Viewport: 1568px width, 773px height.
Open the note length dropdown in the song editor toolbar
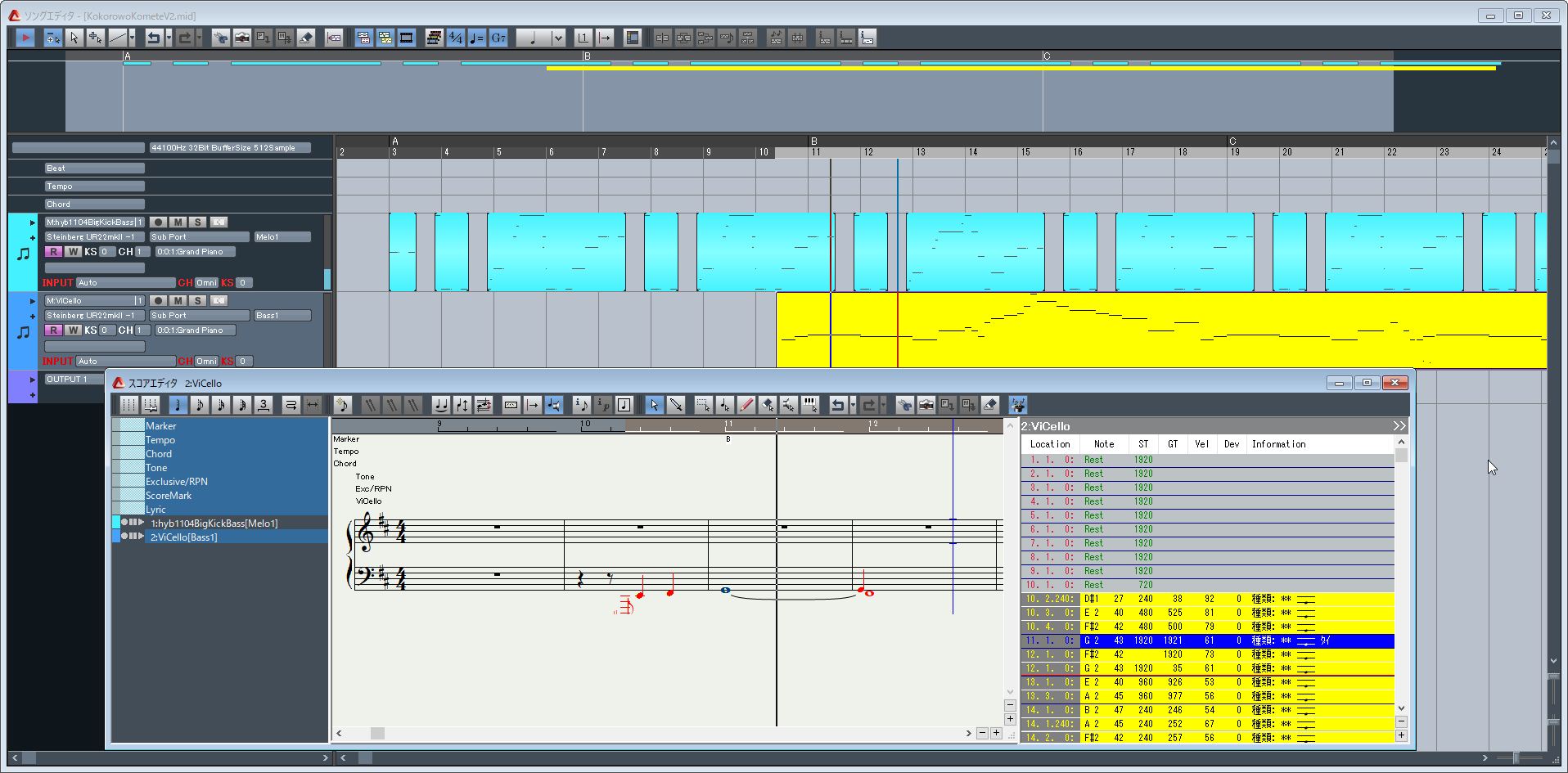[x=558, y=38]
